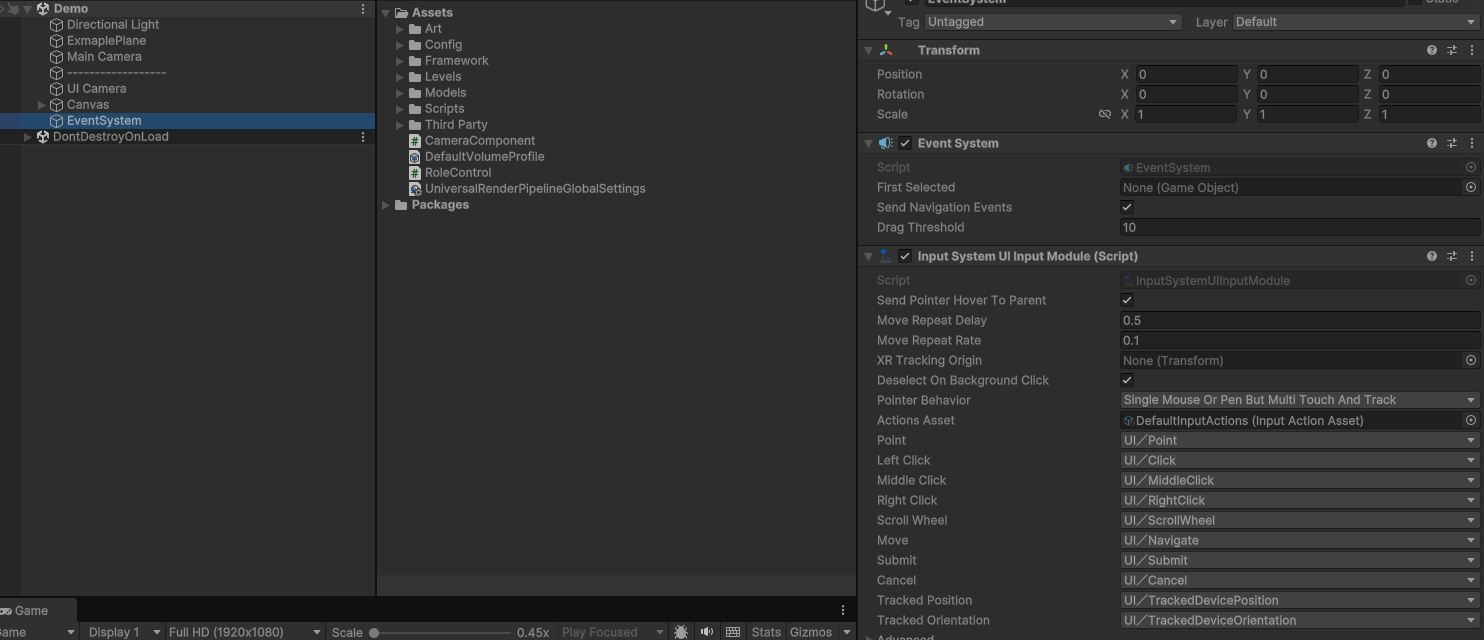The width and height of the screenshot is (1484, 640).
Task: Click the Move Repeat Delay field
Action: coord(1299,320)
